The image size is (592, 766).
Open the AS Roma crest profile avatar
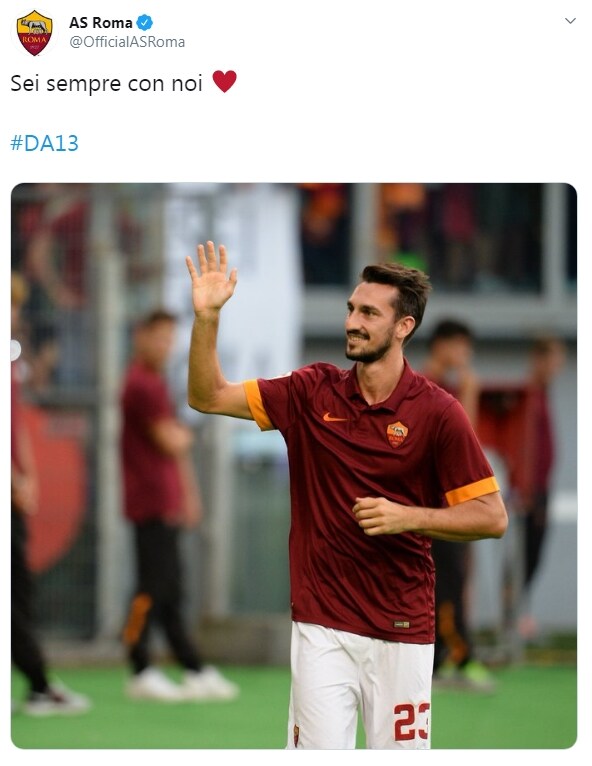34,33
